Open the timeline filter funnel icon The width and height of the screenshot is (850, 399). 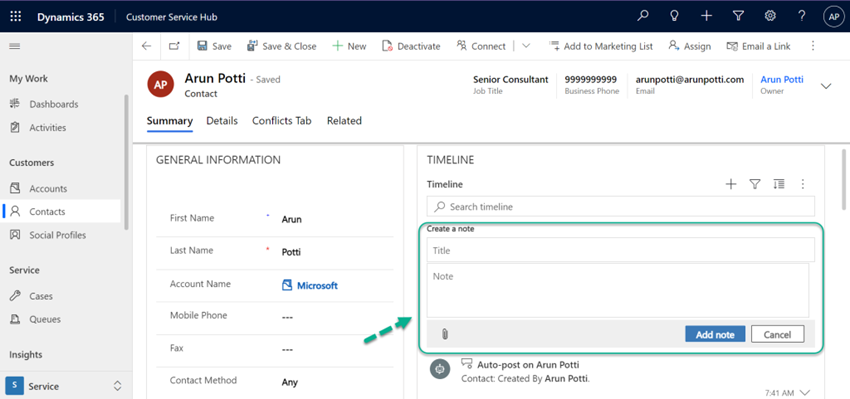(x=755, y=184)
